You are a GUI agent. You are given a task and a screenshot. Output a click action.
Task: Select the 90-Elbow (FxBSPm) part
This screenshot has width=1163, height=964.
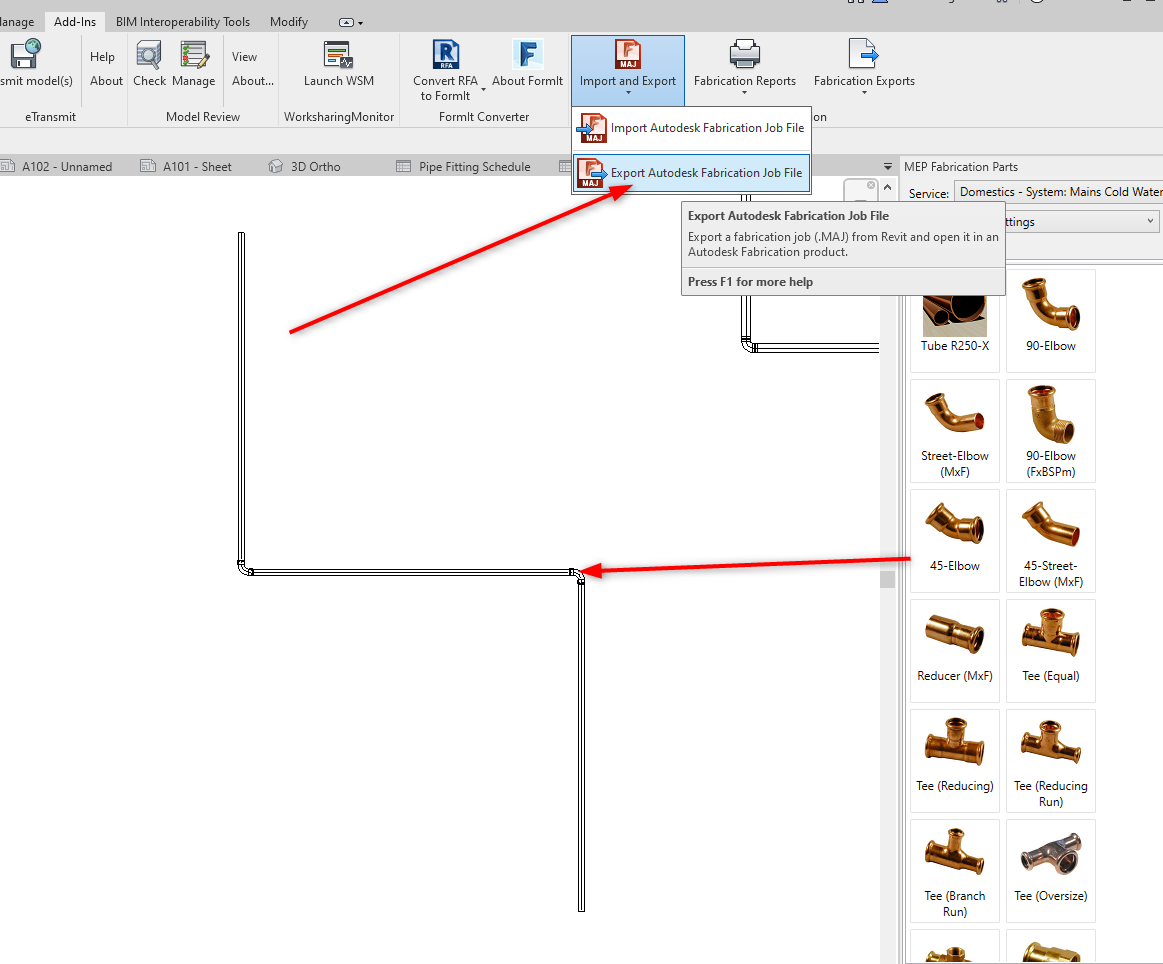coord(1050,431)
